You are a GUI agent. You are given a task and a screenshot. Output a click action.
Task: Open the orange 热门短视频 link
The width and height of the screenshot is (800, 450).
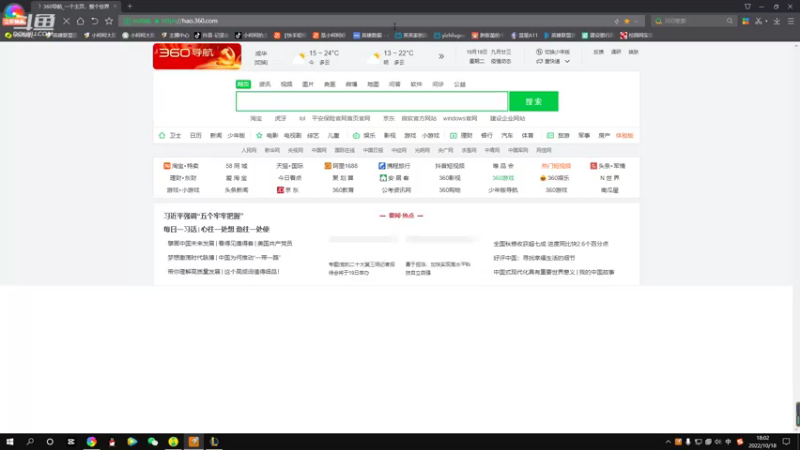click(556, 166)
